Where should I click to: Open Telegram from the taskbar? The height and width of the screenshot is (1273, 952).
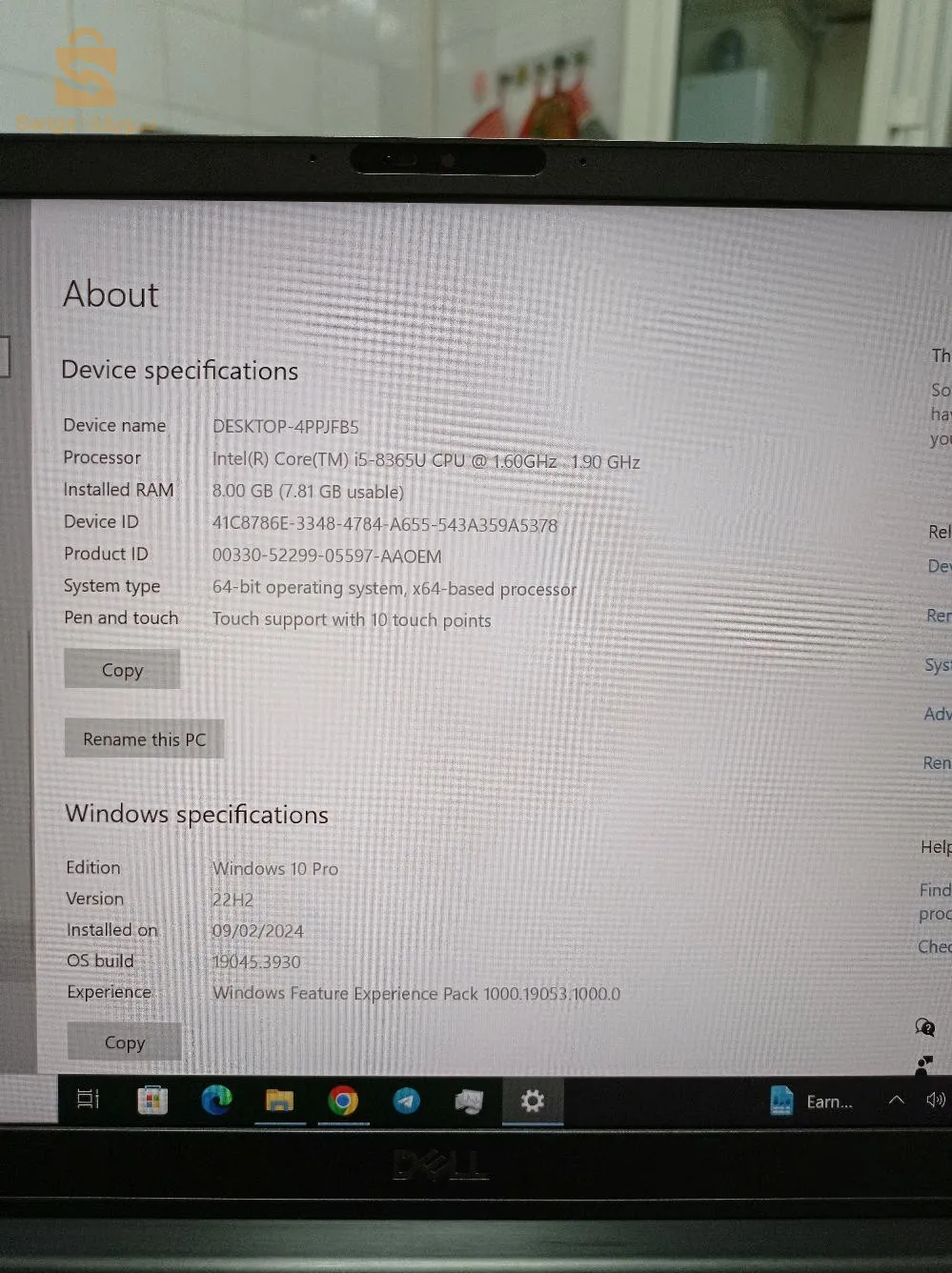coord(407,1101)
